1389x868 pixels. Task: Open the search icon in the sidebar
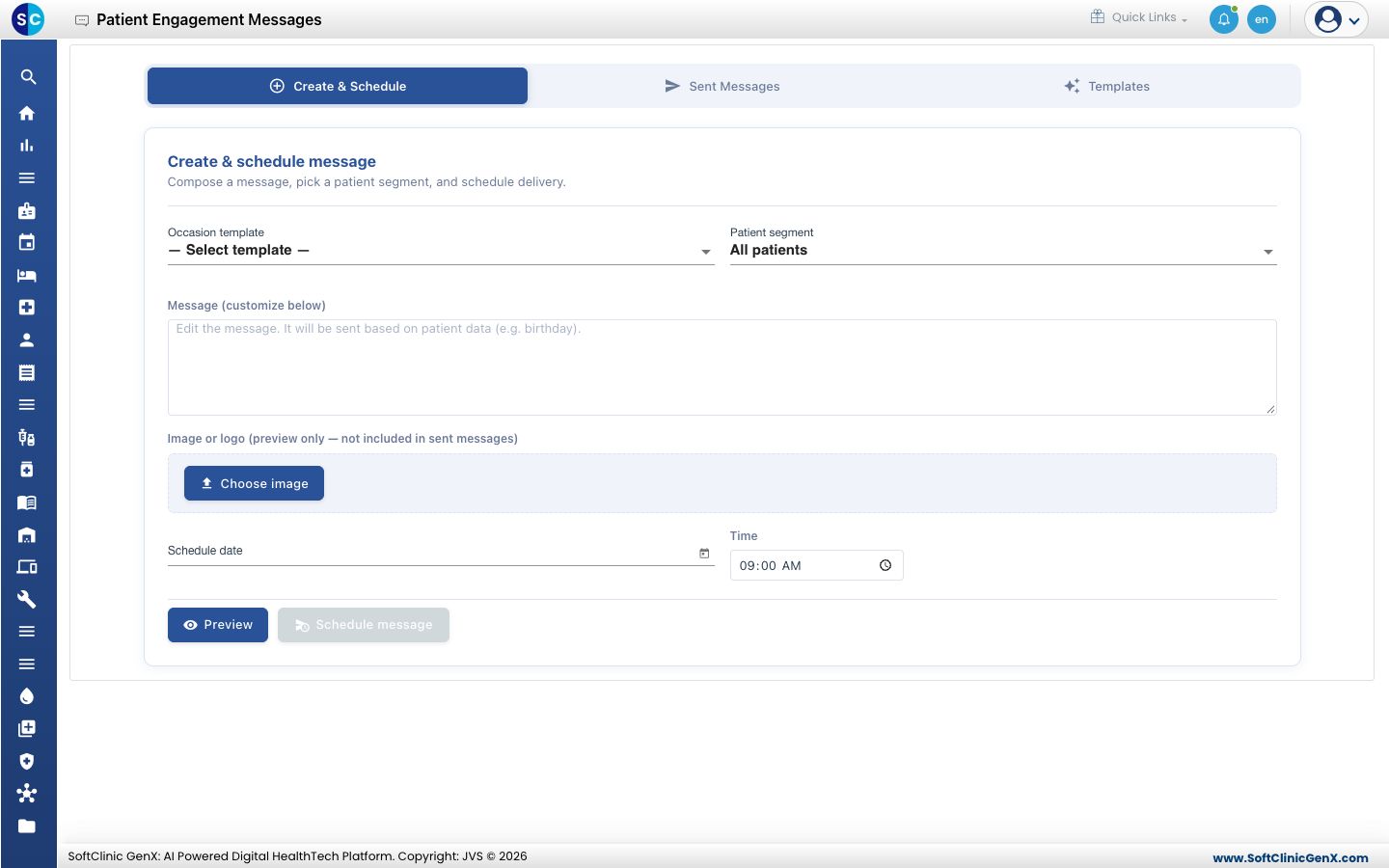pyautogui.click(x=28, y=77)
